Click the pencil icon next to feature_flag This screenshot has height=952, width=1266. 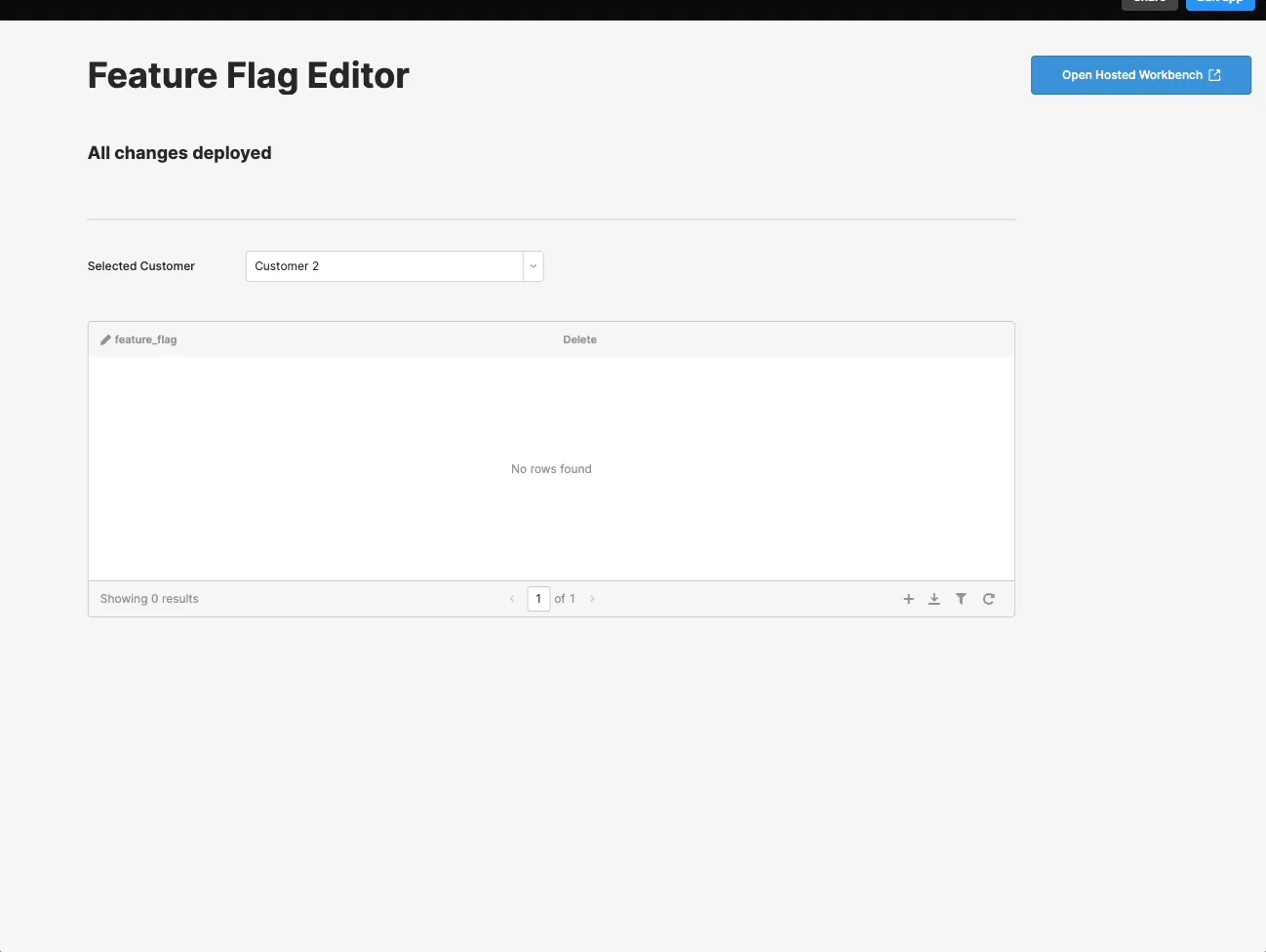104,338
